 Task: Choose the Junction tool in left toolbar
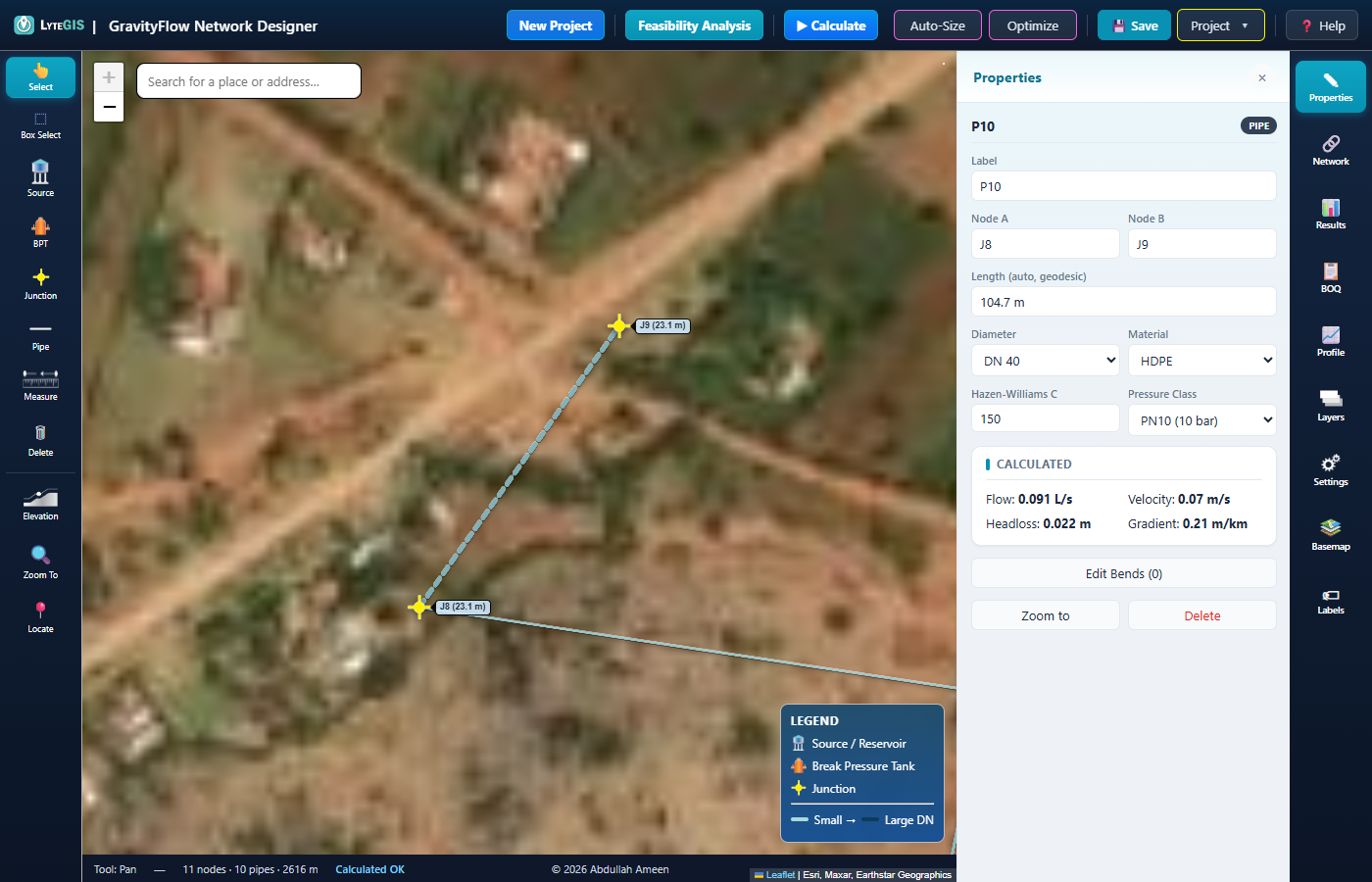pos(40,283)
